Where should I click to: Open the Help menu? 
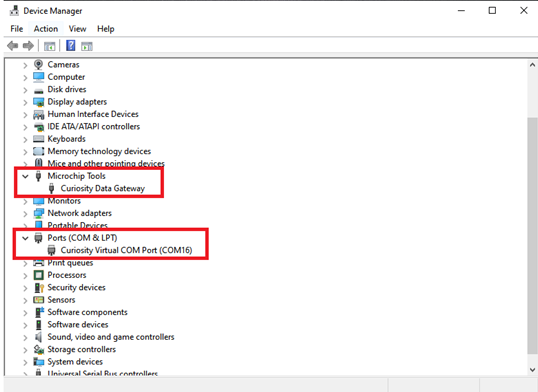106,29
